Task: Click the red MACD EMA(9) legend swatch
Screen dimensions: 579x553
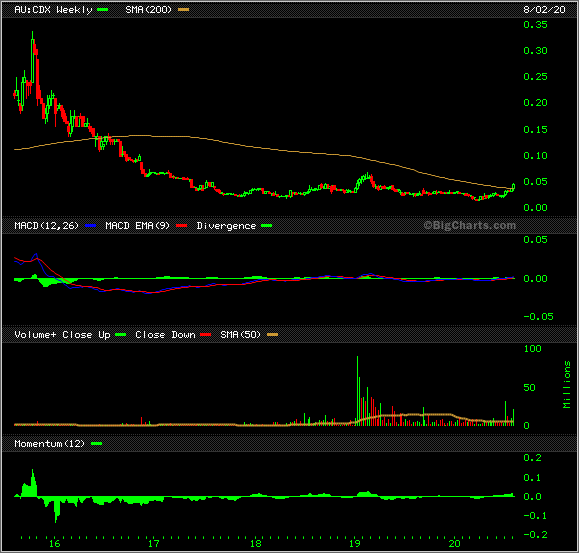Action: pyautogui.click(x=181, y=226)
